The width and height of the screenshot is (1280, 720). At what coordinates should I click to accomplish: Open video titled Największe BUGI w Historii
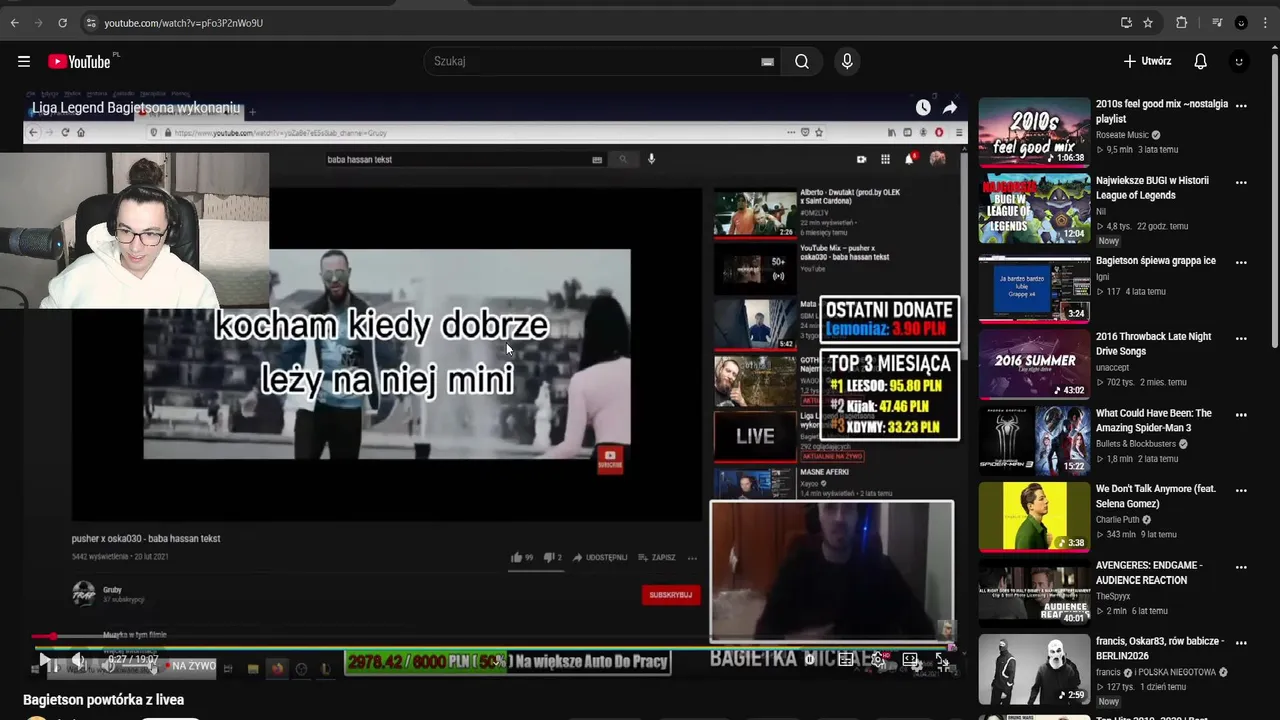click(1152, 188)
